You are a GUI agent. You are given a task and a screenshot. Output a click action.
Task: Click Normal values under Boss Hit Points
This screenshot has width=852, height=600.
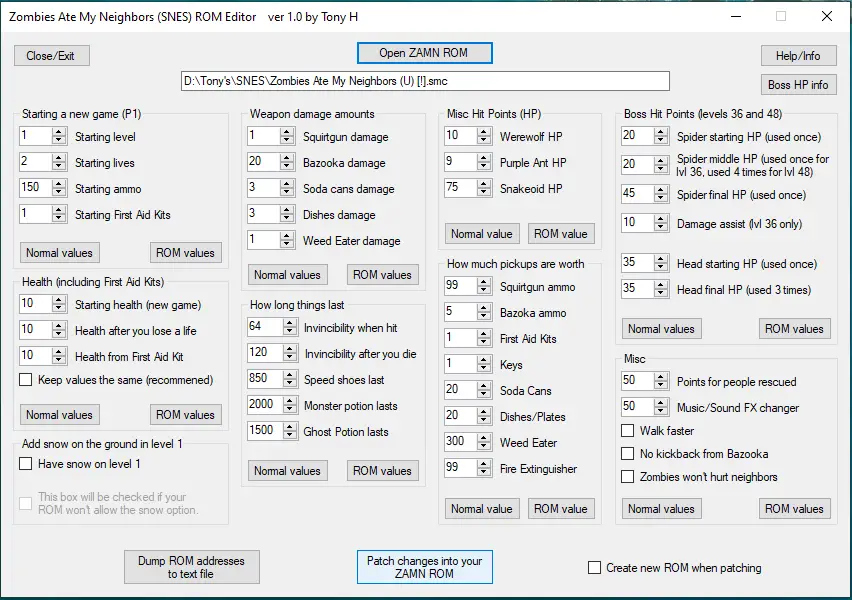662,329
